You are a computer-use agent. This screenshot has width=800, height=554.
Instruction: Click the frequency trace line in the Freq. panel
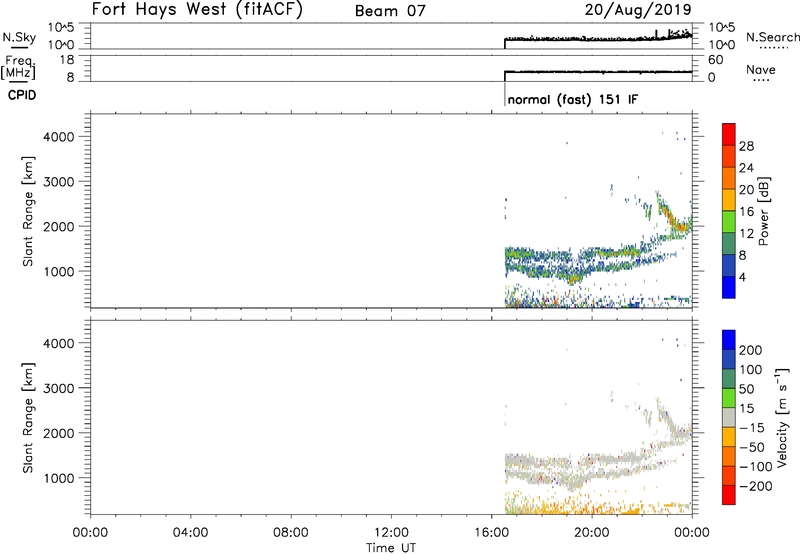tap(598, 72)
